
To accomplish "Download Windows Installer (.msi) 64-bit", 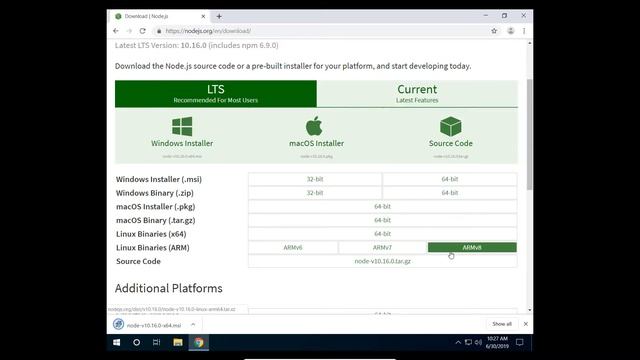I will click(449, 179).
